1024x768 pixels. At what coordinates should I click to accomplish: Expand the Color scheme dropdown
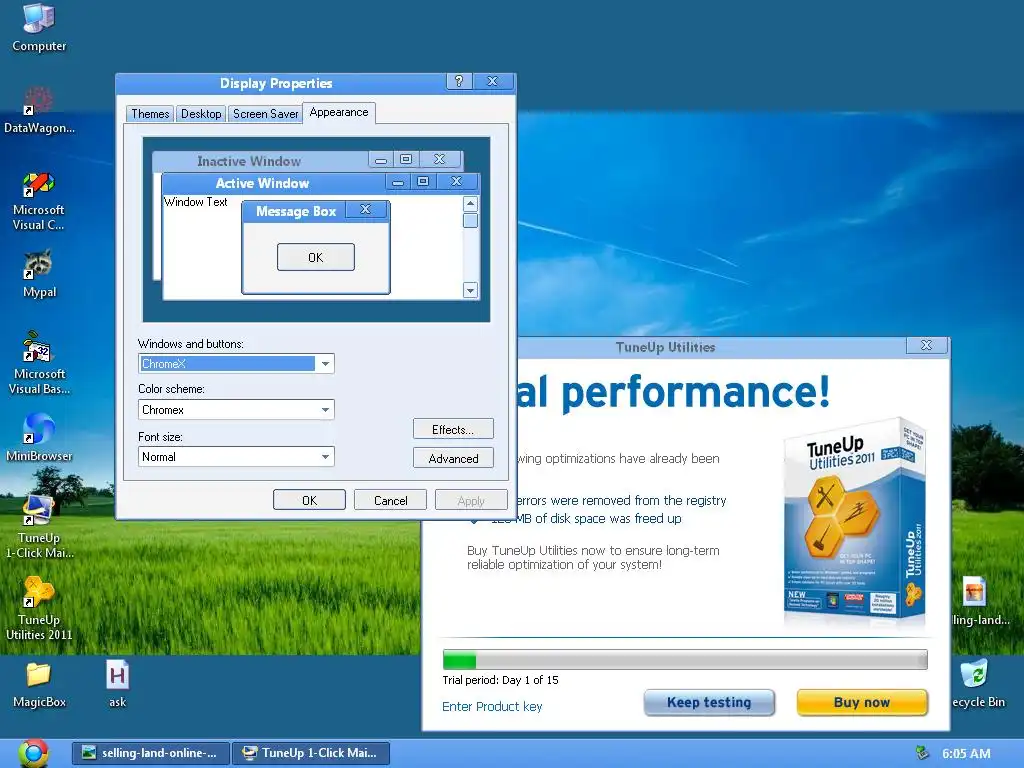325,410
